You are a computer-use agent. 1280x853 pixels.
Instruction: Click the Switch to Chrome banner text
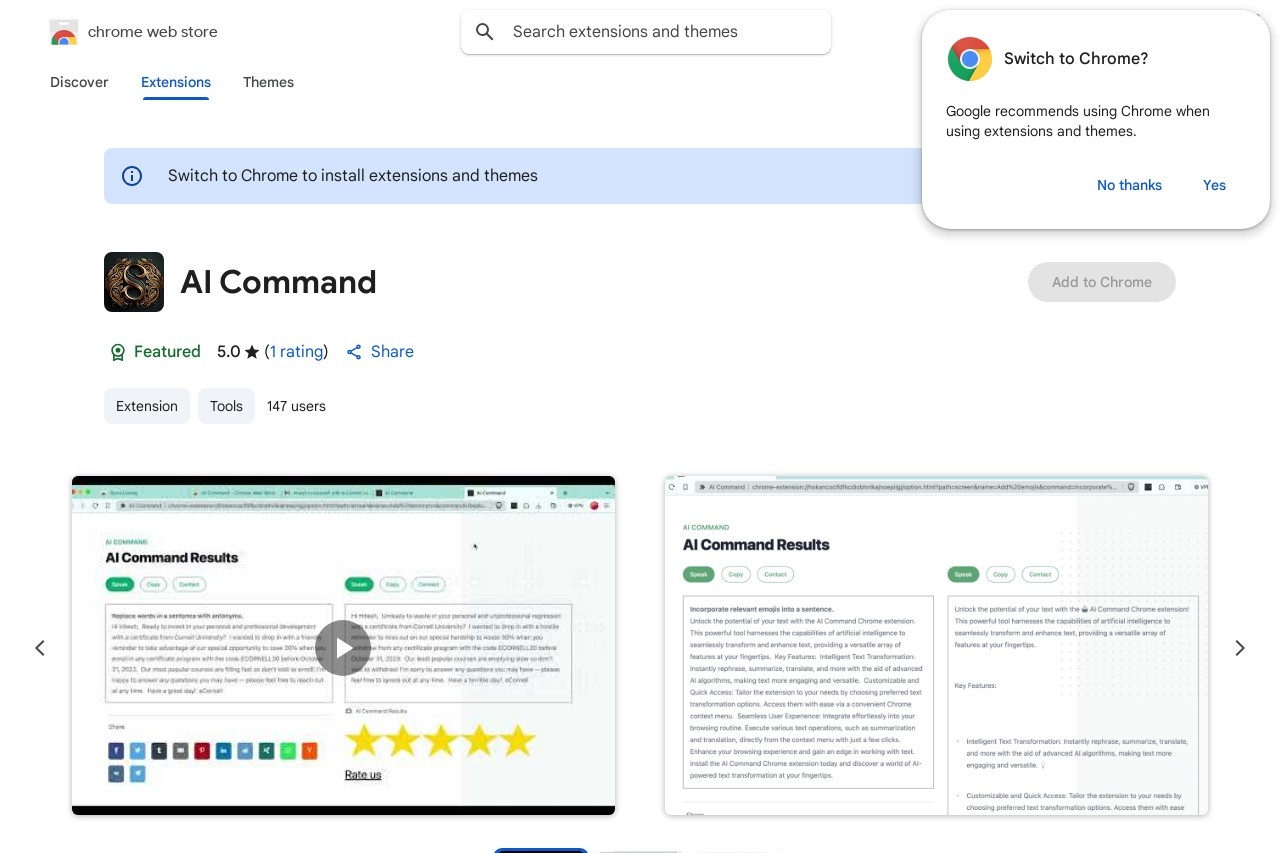click(x=353, y=176)
